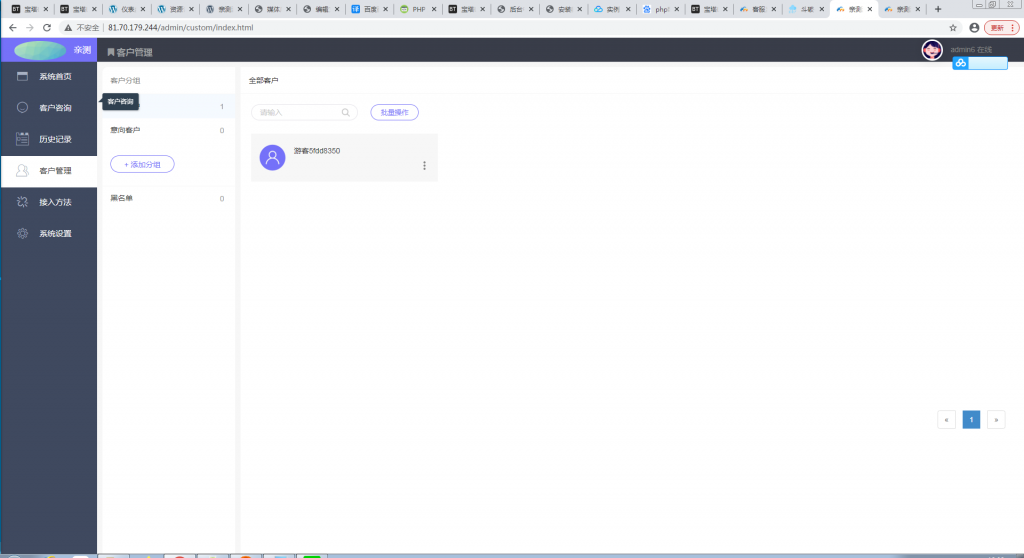Click the 添加分组 button
Viewport: 1024px width, 558px height.
click(142, 164)
